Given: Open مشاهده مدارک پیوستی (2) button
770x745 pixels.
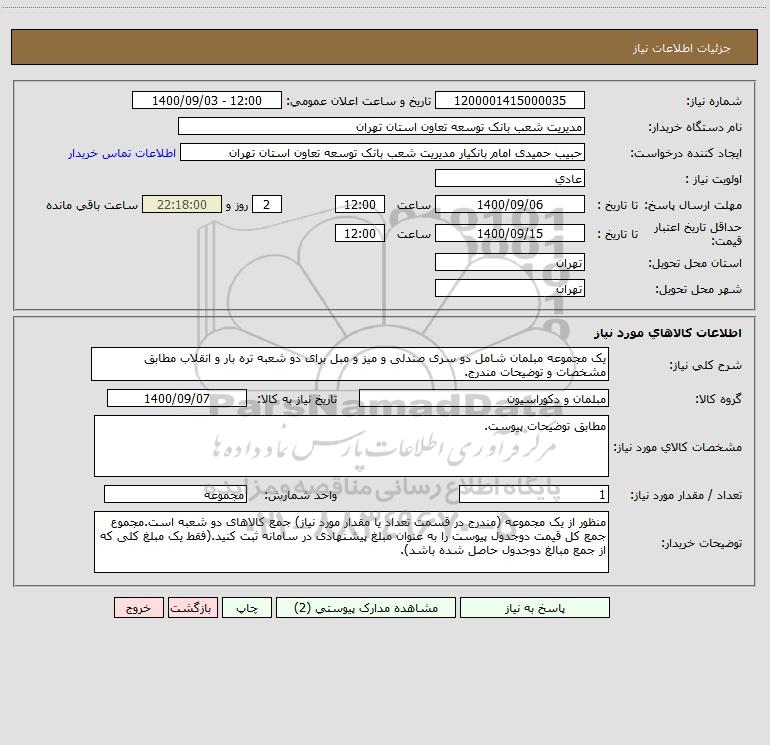Looking at the screenshot, I should (366, 608).
